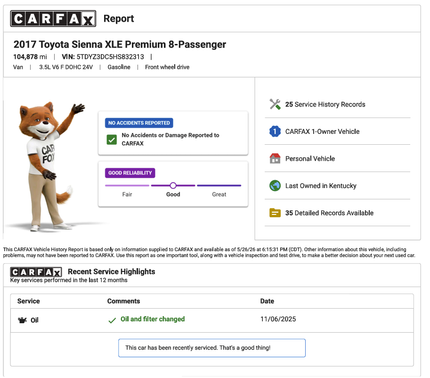Click the NO ACCIDENTS REPORTED blue badge
Screen dimensions: 430x378
pos(139,123)
